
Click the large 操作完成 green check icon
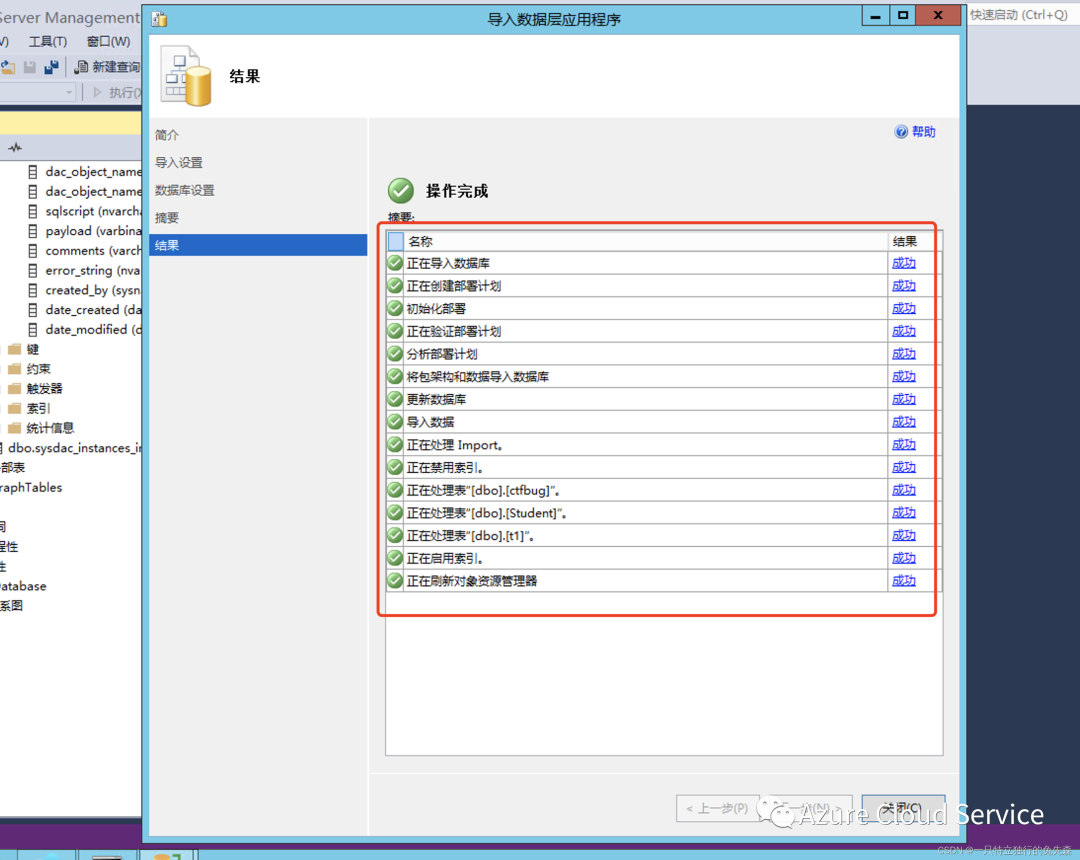pyautogui.click(x=401, y=191)
